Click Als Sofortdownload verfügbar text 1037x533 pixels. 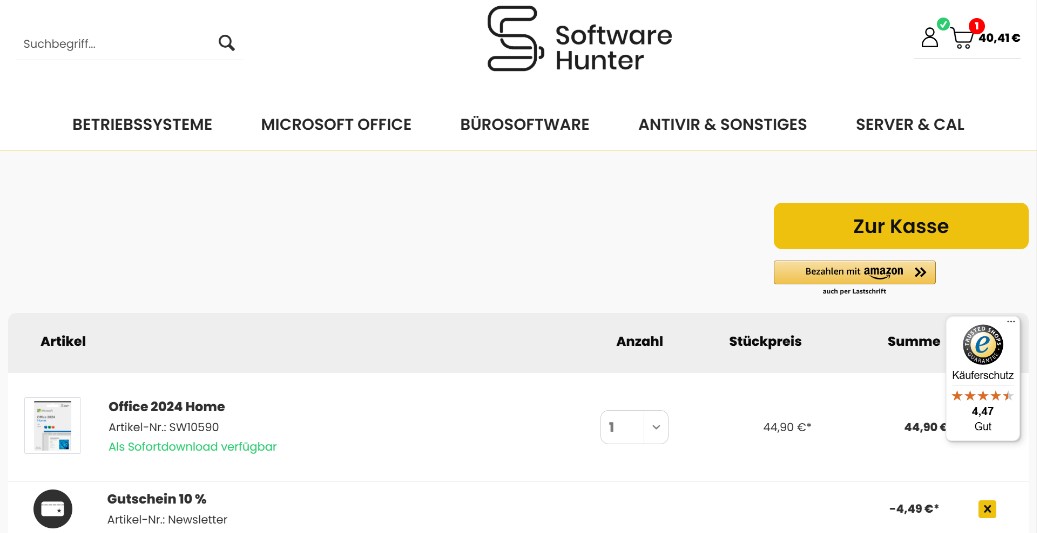[192, 447]
